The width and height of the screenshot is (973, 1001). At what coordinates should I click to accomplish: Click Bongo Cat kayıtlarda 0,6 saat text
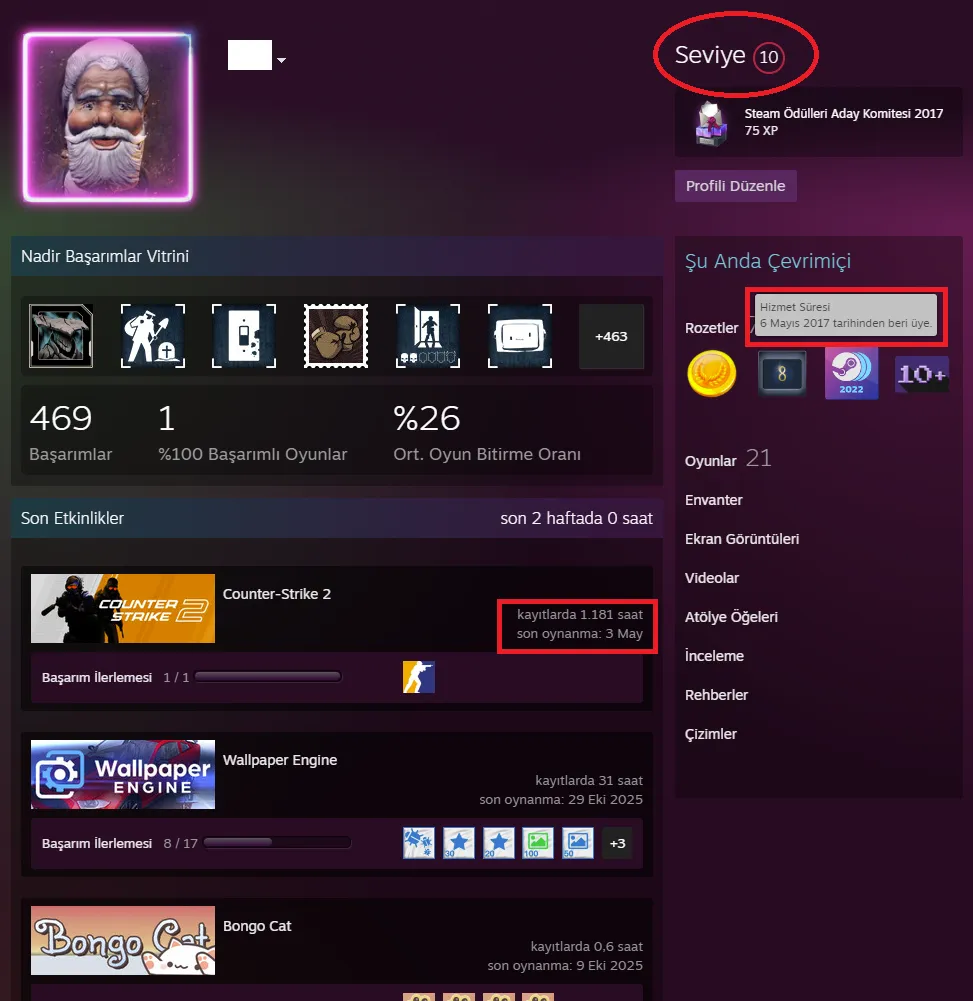point(587,946)
